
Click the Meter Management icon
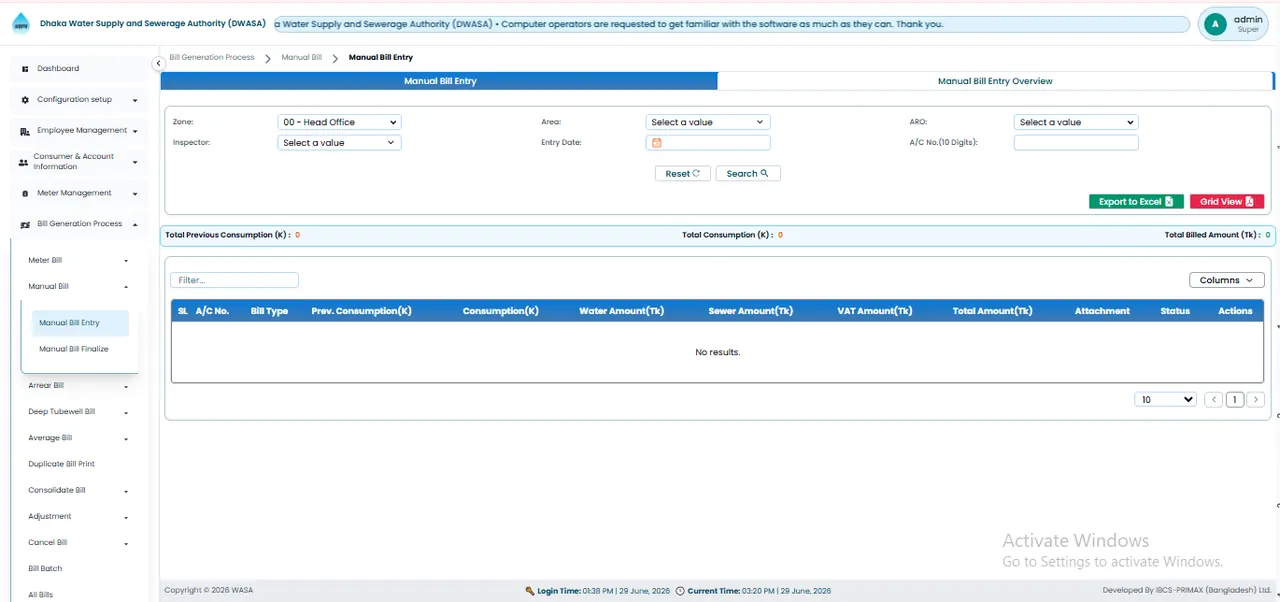(x=25, y=193)
